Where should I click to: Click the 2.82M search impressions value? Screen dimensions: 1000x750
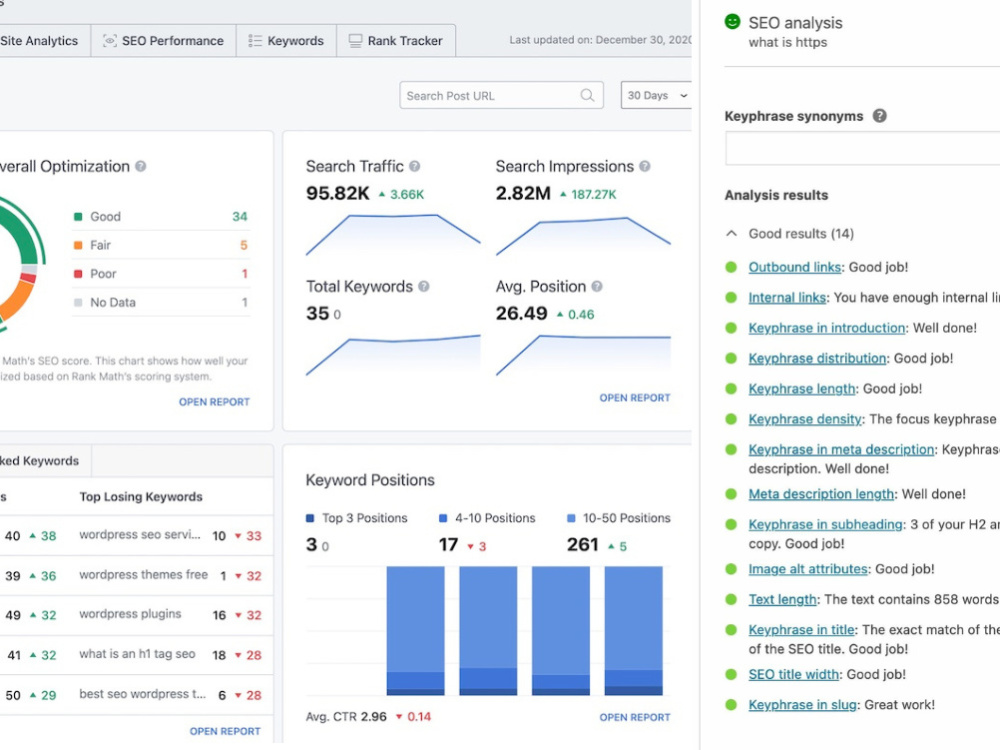point(523,193)
